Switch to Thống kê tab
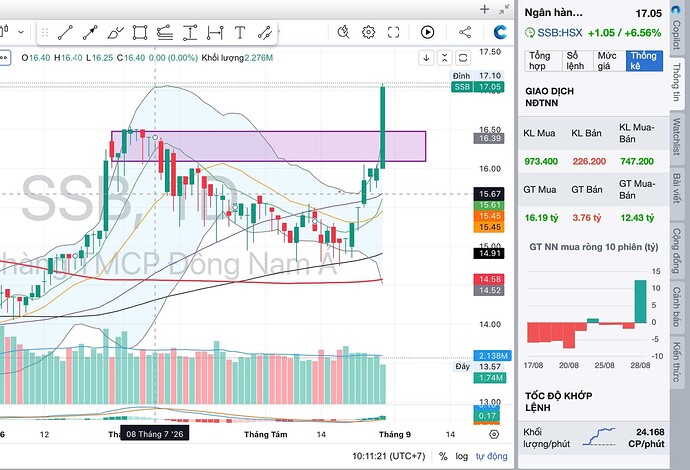 click(x=644, y=61)
